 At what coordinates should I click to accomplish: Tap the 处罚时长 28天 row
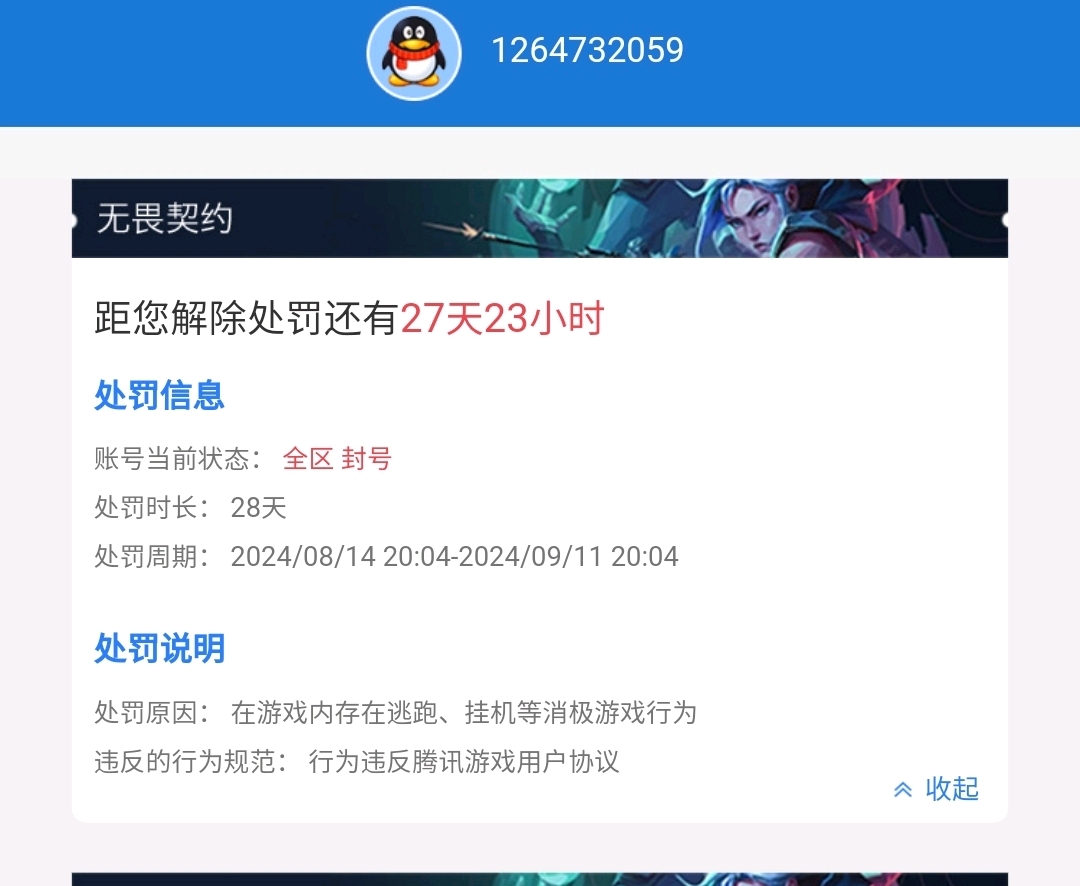[x=190, y=508]
